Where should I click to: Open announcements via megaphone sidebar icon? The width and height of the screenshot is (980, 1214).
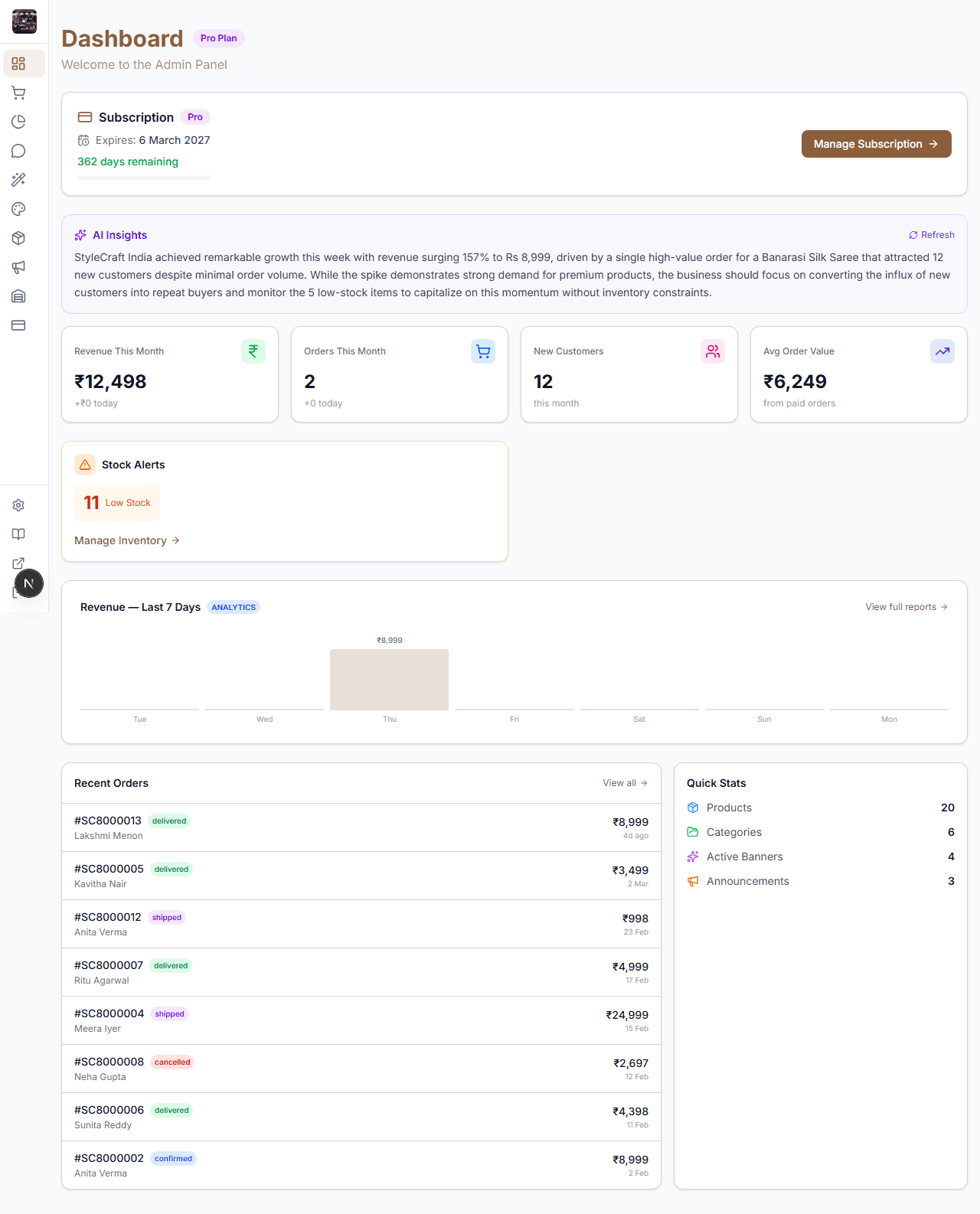click(18, 267)
